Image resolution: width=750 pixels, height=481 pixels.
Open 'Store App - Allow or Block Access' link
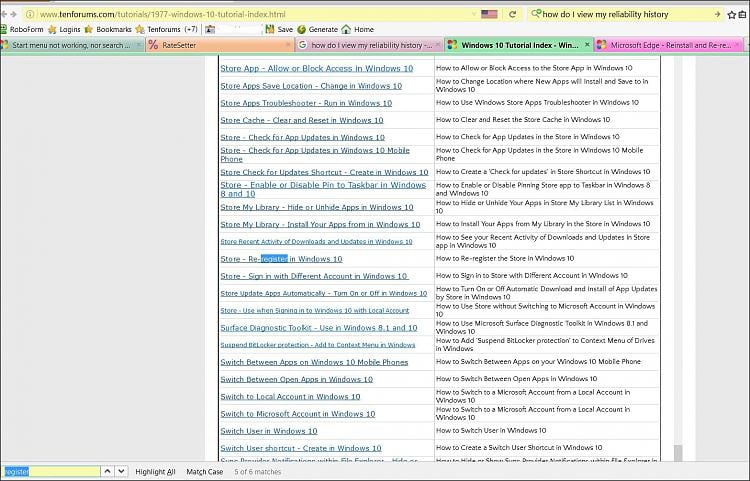point(317,68)
